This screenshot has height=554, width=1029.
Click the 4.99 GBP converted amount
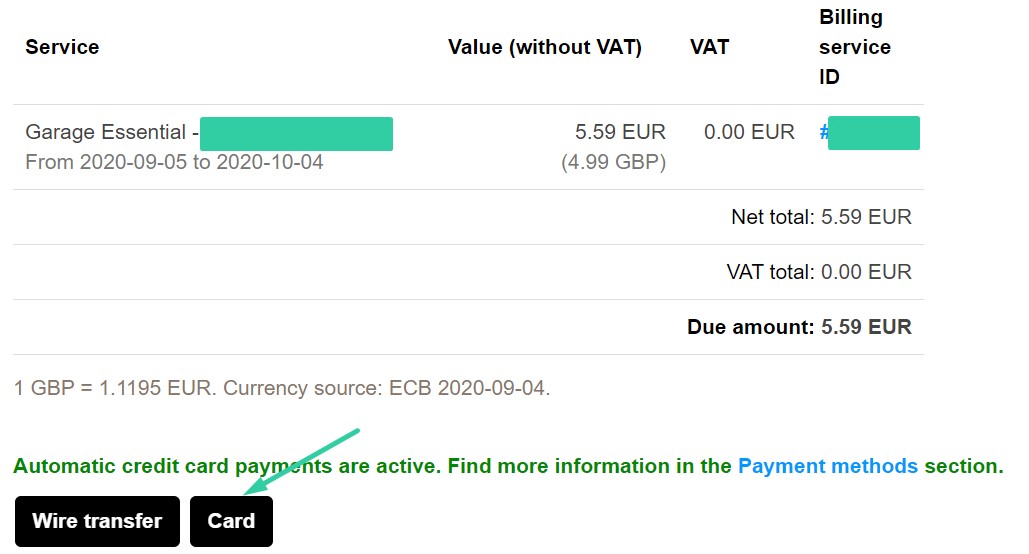click(614, 162)
